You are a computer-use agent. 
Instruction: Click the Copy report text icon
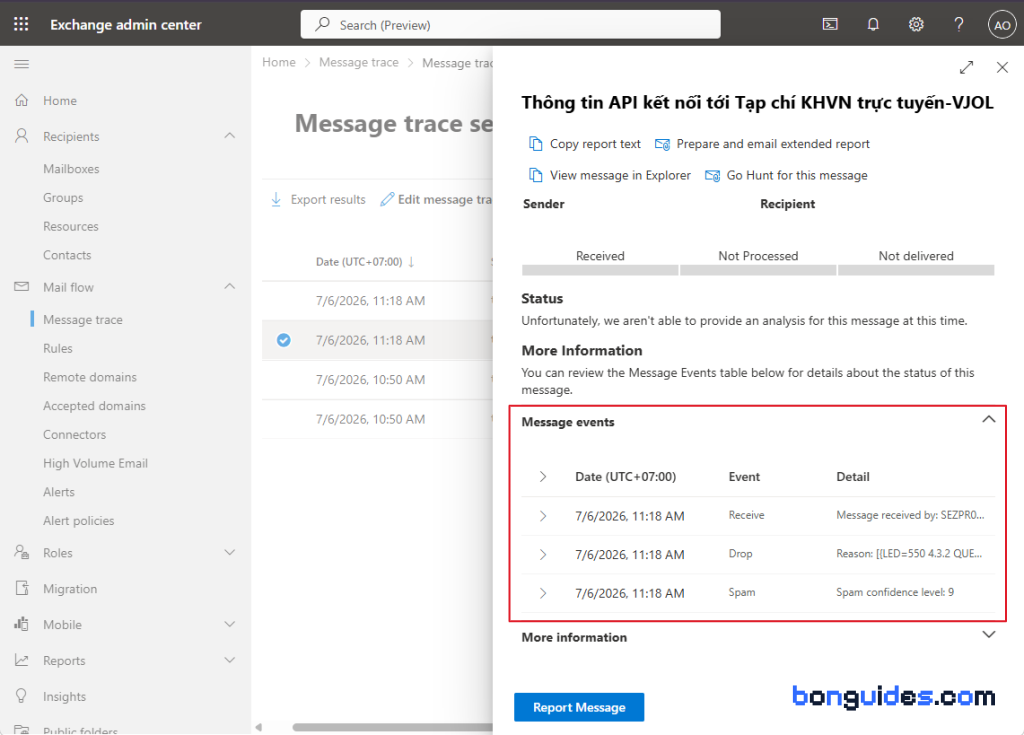pos(536,144)
